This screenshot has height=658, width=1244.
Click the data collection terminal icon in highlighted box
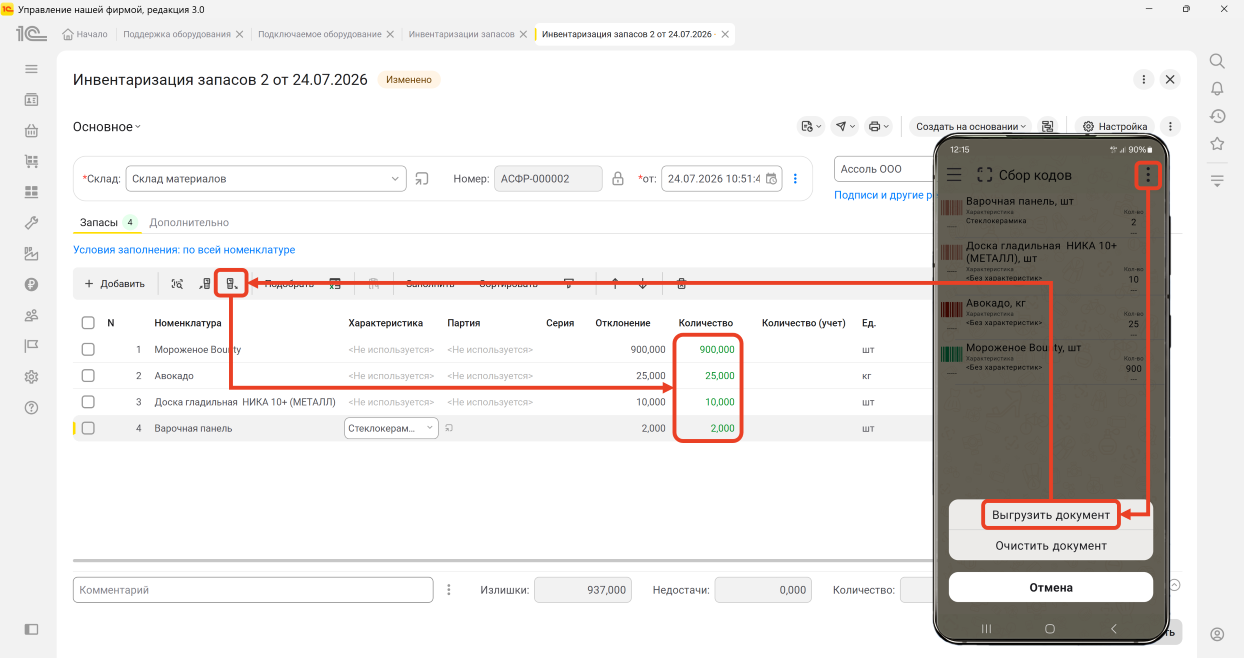(x=232, y=284)
